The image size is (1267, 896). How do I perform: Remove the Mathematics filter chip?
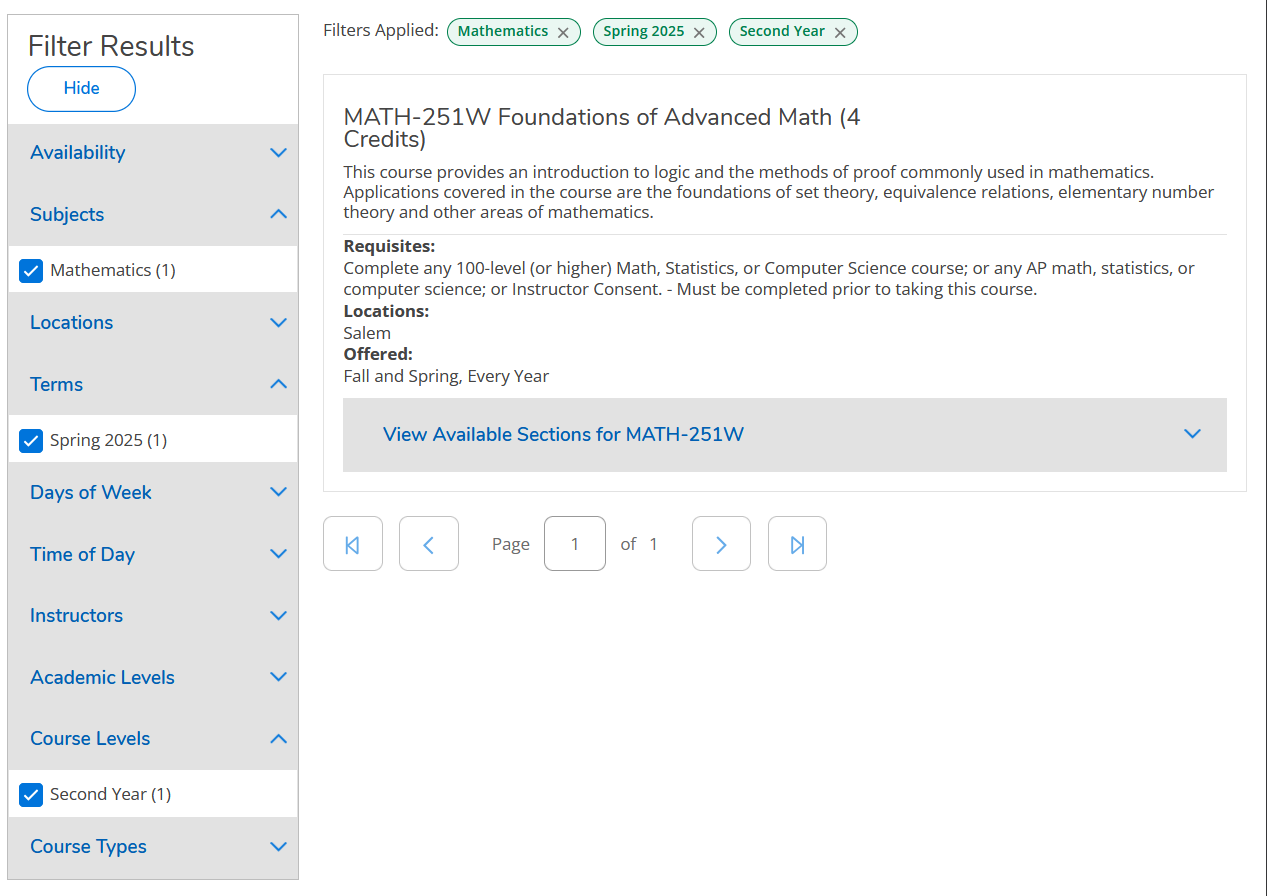pyautogui.click(x=563, y=33)
